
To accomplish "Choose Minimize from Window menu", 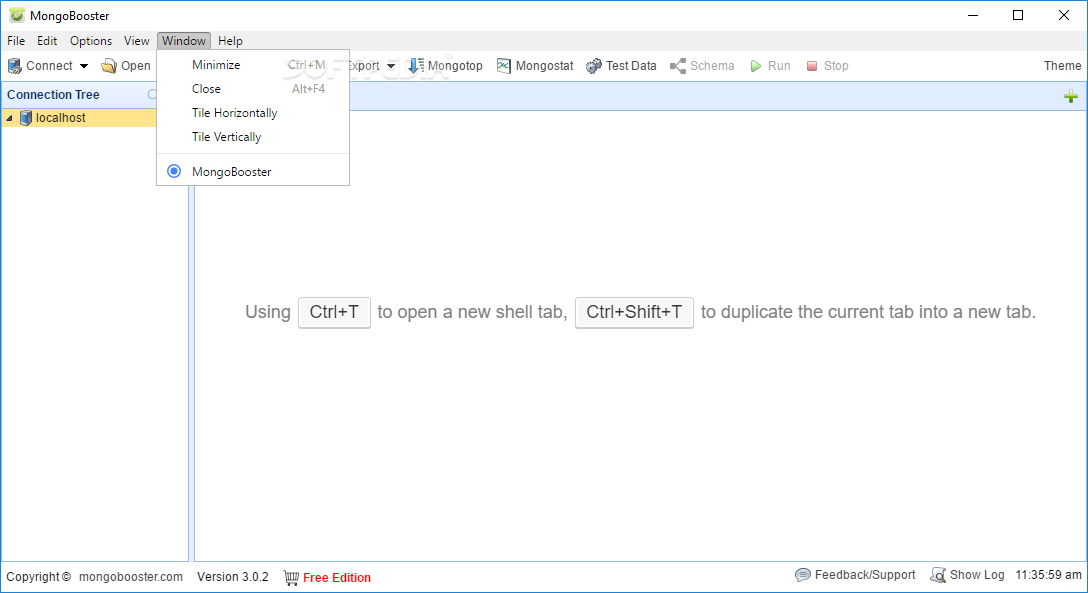I will pos(253,65).
